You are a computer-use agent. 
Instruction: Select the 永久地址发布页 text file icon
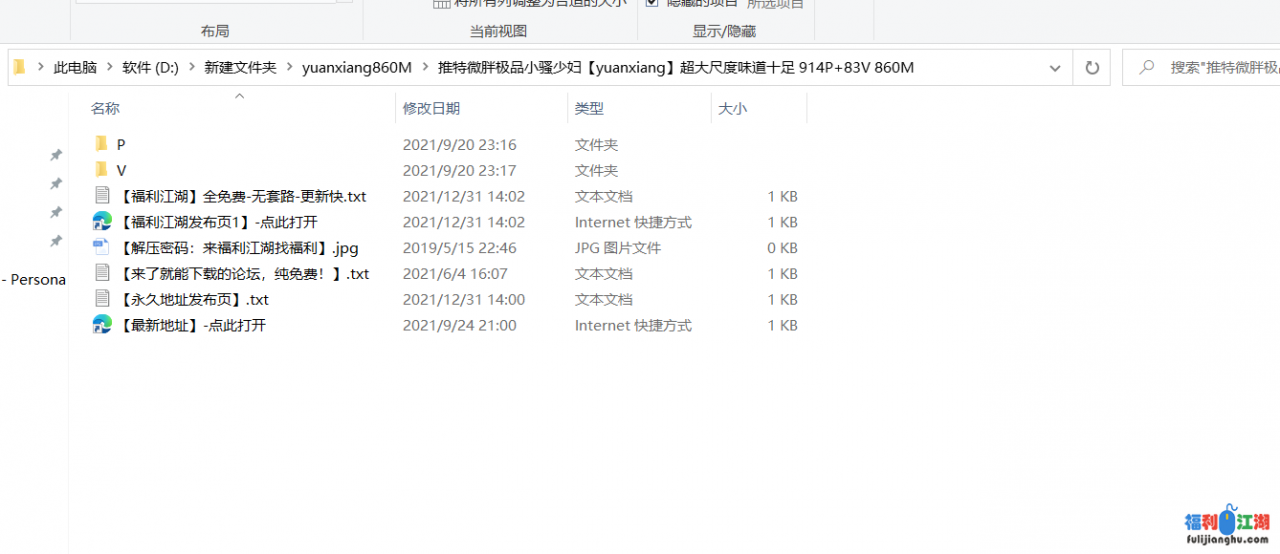point(102,299)
